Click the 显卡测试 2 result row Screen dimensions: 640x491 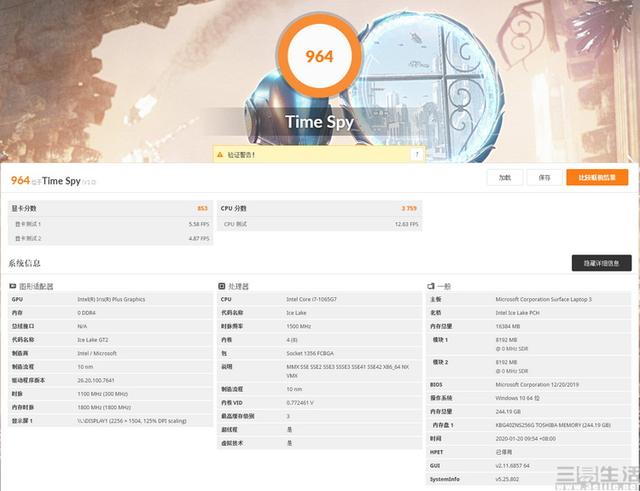pyautogui.click(x=110, y=238)
